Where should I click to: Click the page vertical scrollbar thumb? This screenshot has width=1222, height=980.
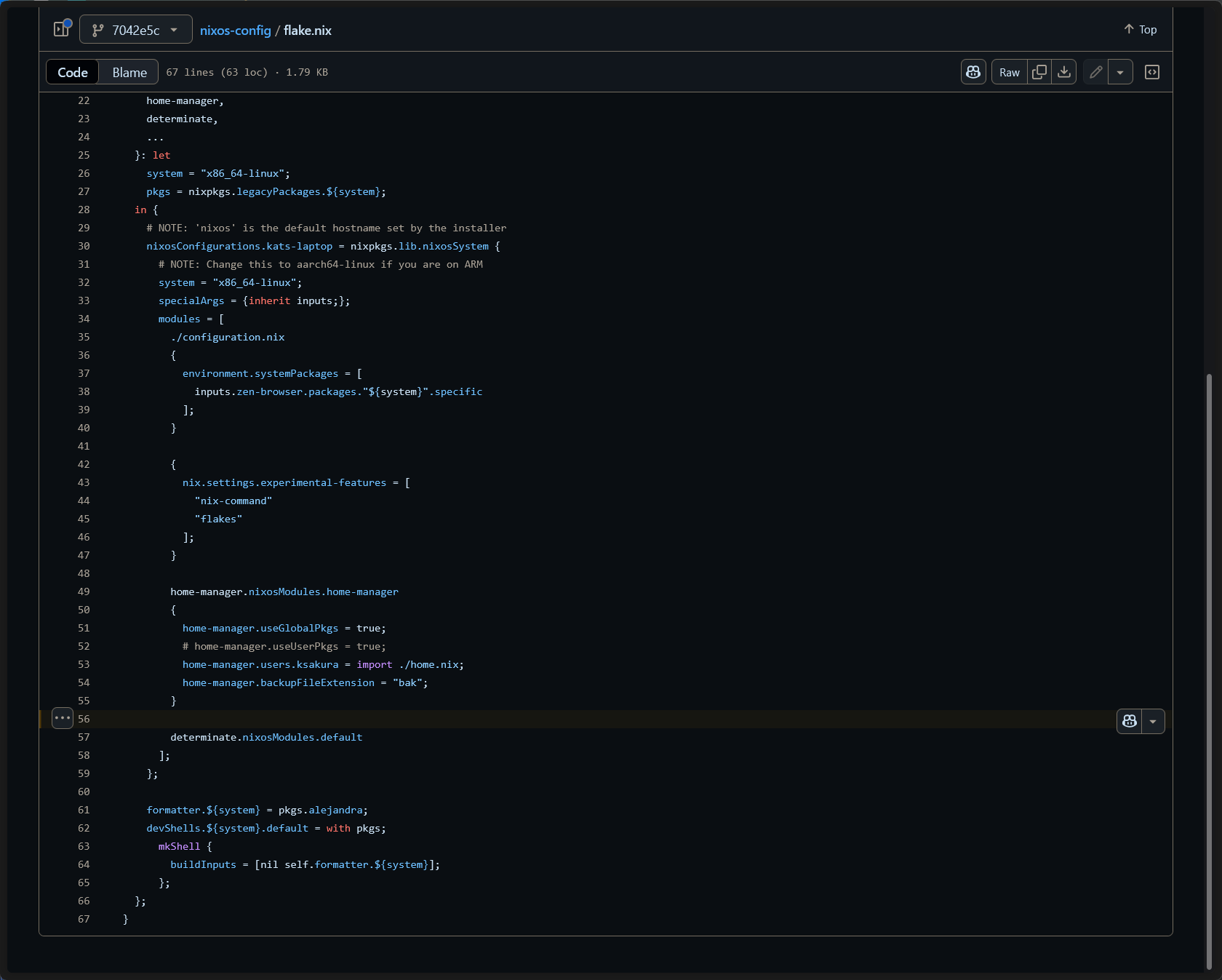(x=1209, y=671)
